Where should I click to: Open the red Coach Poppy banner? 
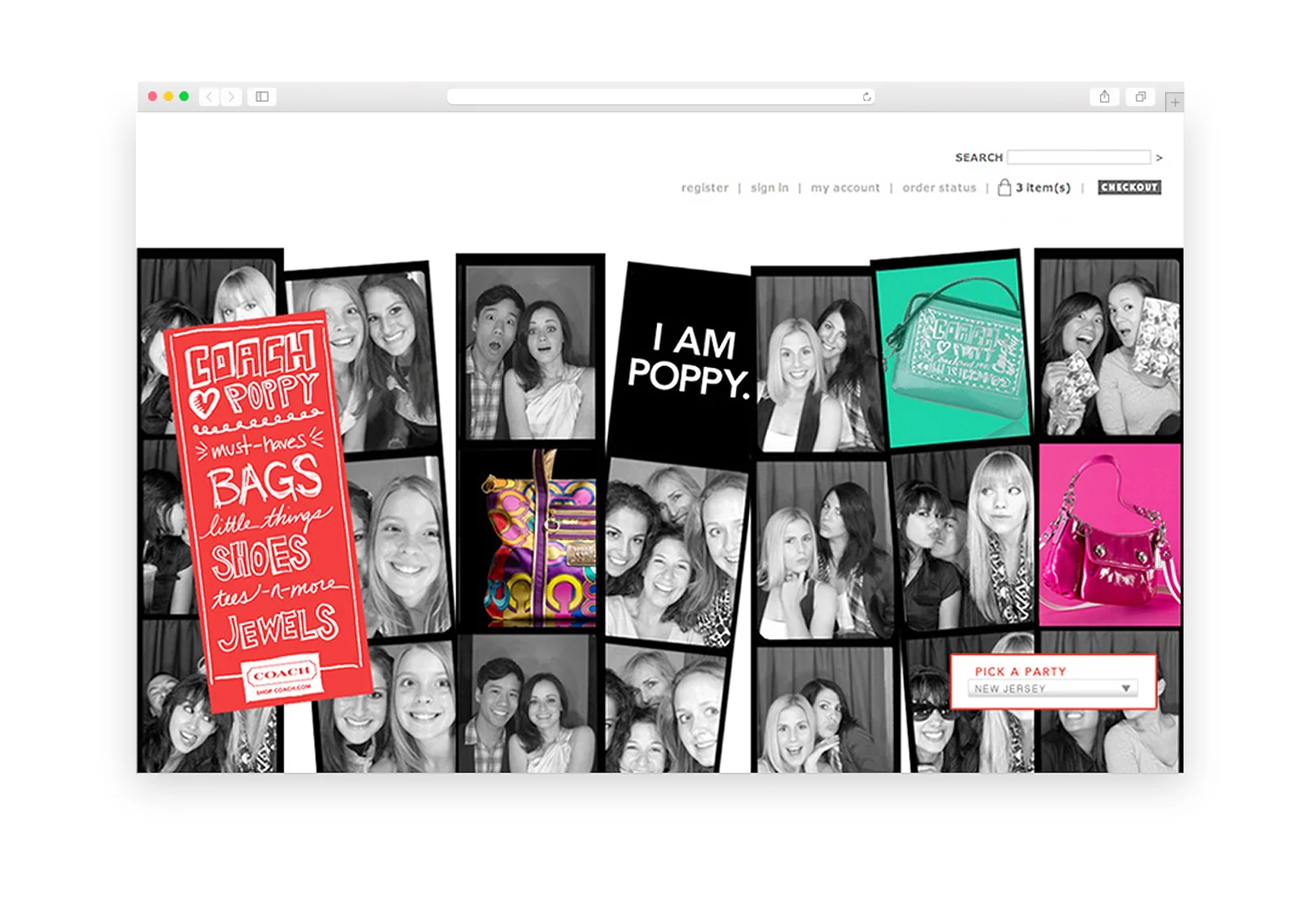pos(268,509)
